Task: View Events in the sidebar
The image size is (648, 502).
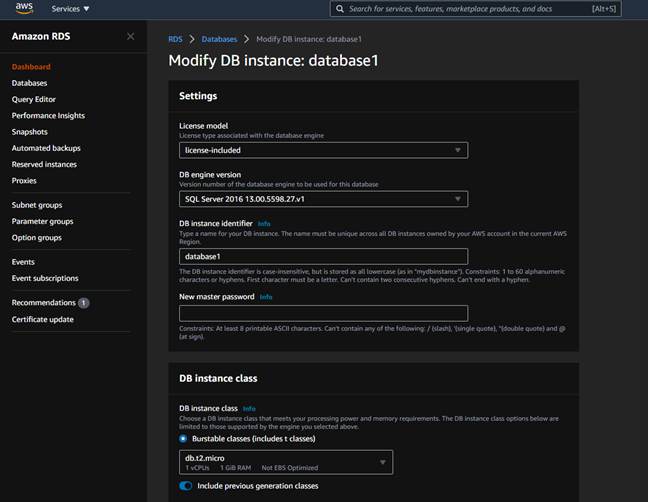Action: click(23, 262)
